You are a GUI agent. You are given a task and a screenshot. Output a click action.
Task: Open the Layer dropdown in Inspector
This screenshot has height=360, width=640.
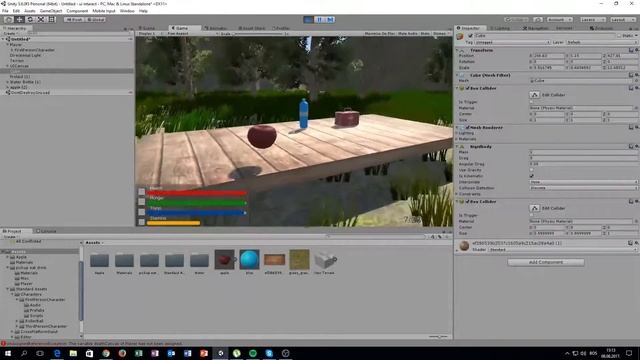tap(602, 42)
